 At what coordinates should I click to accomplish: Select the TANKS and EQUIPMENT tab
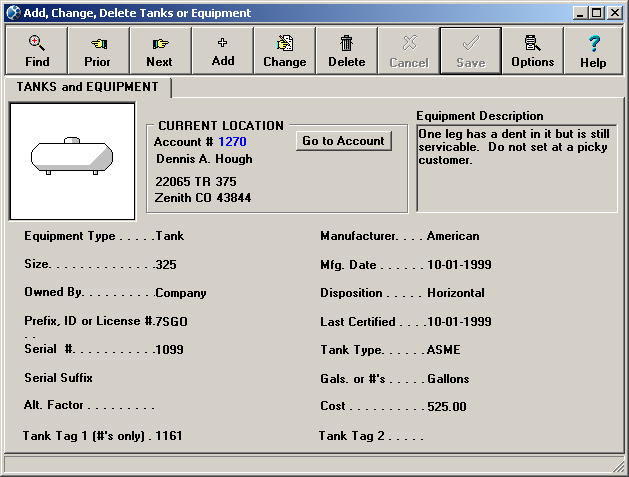click(x=88, y=88)
